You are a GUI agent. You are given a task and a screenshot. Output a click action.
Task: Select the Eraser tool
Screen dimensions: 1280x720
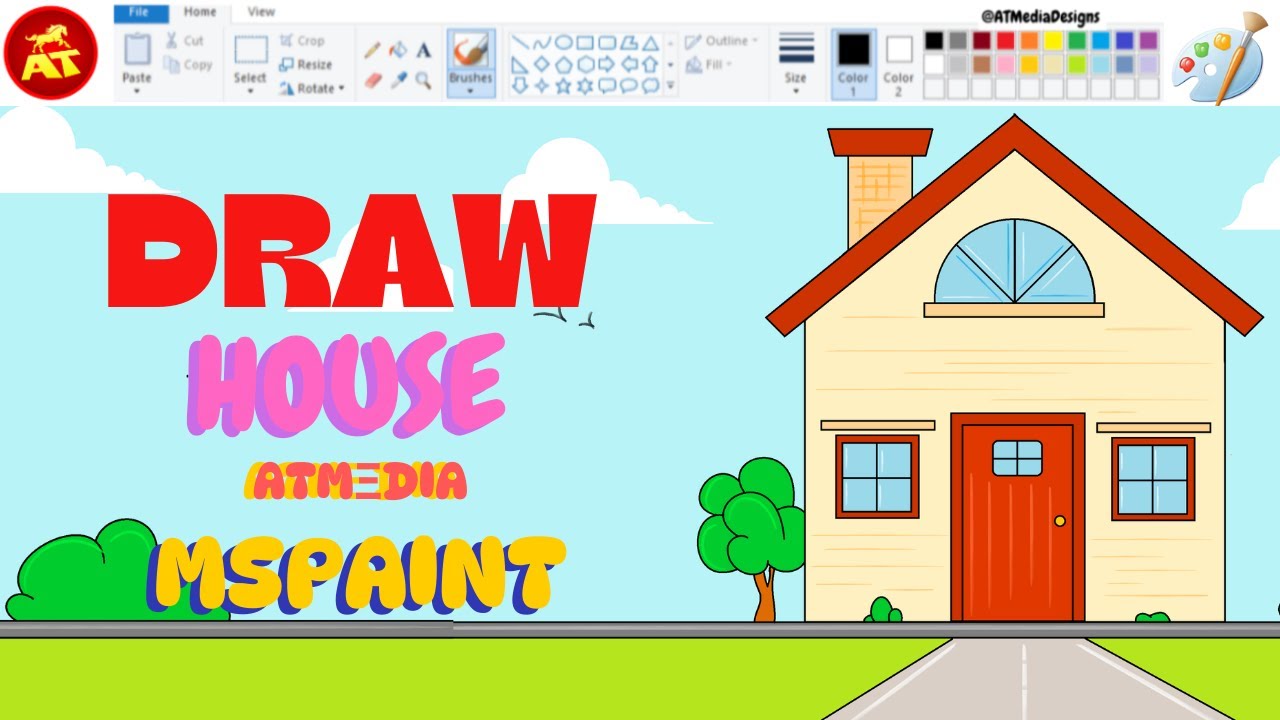[x=372, y=80]
